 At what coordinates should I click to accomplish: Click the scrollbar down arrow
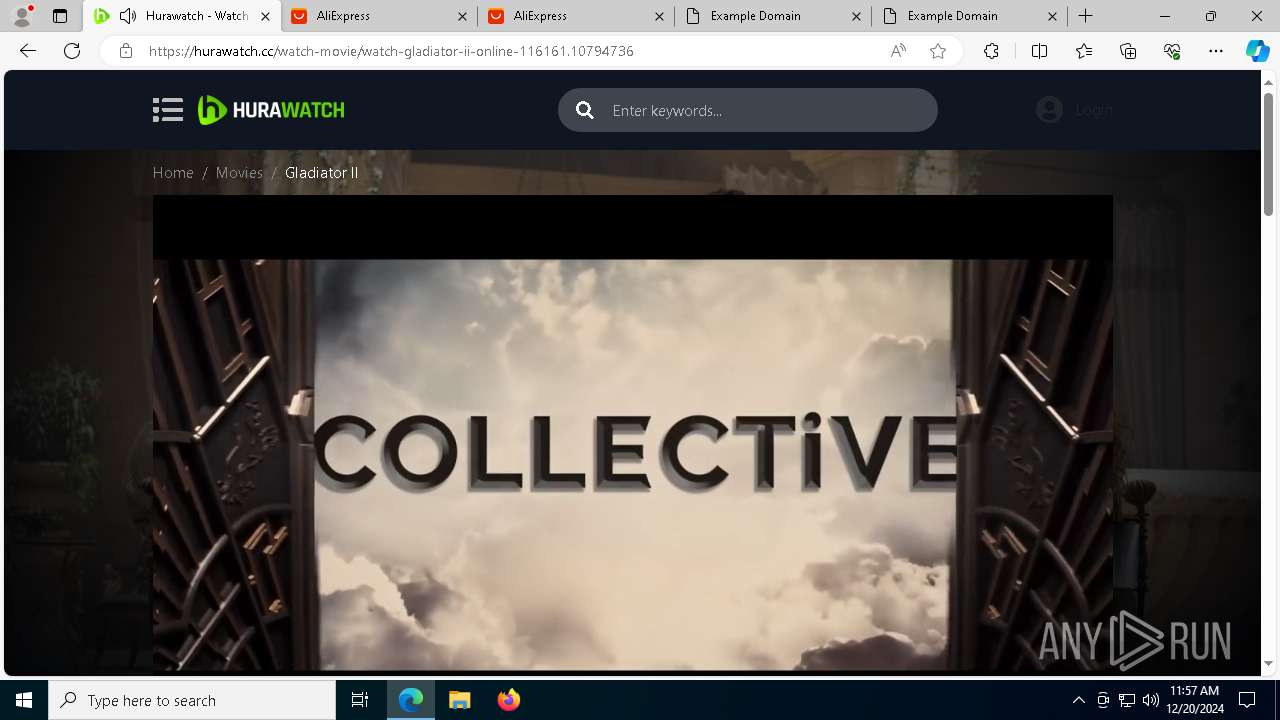[x=1268, y=664]
